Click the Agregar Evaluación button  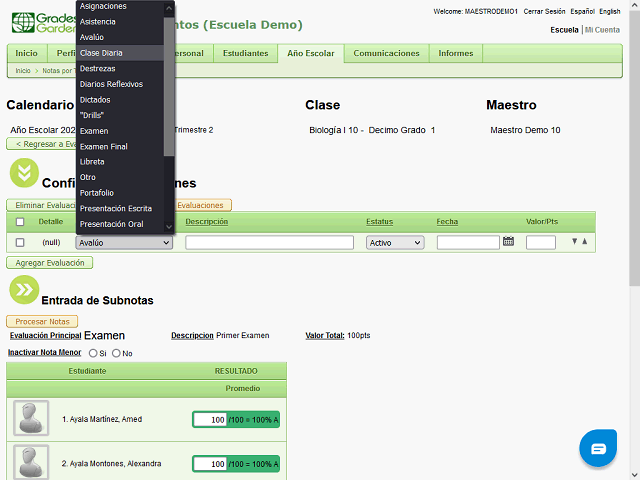49,262
